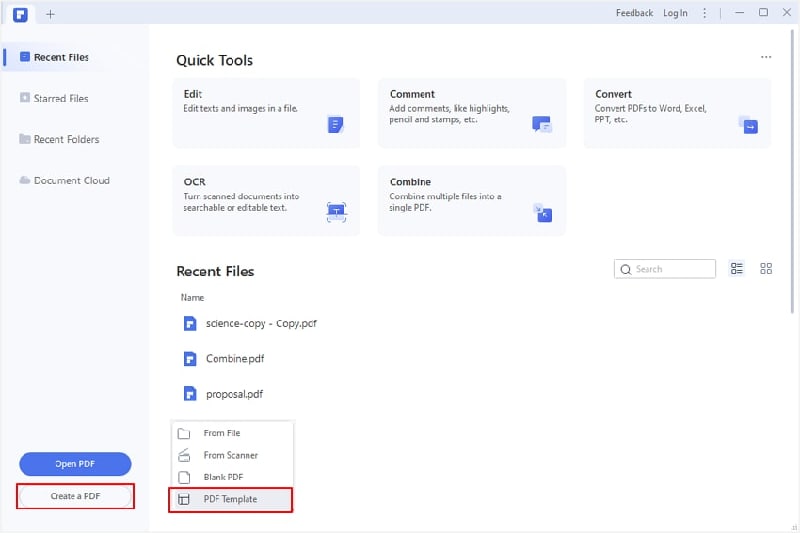
Task: Launch the Comment quick tool
Action: [471, 113]
